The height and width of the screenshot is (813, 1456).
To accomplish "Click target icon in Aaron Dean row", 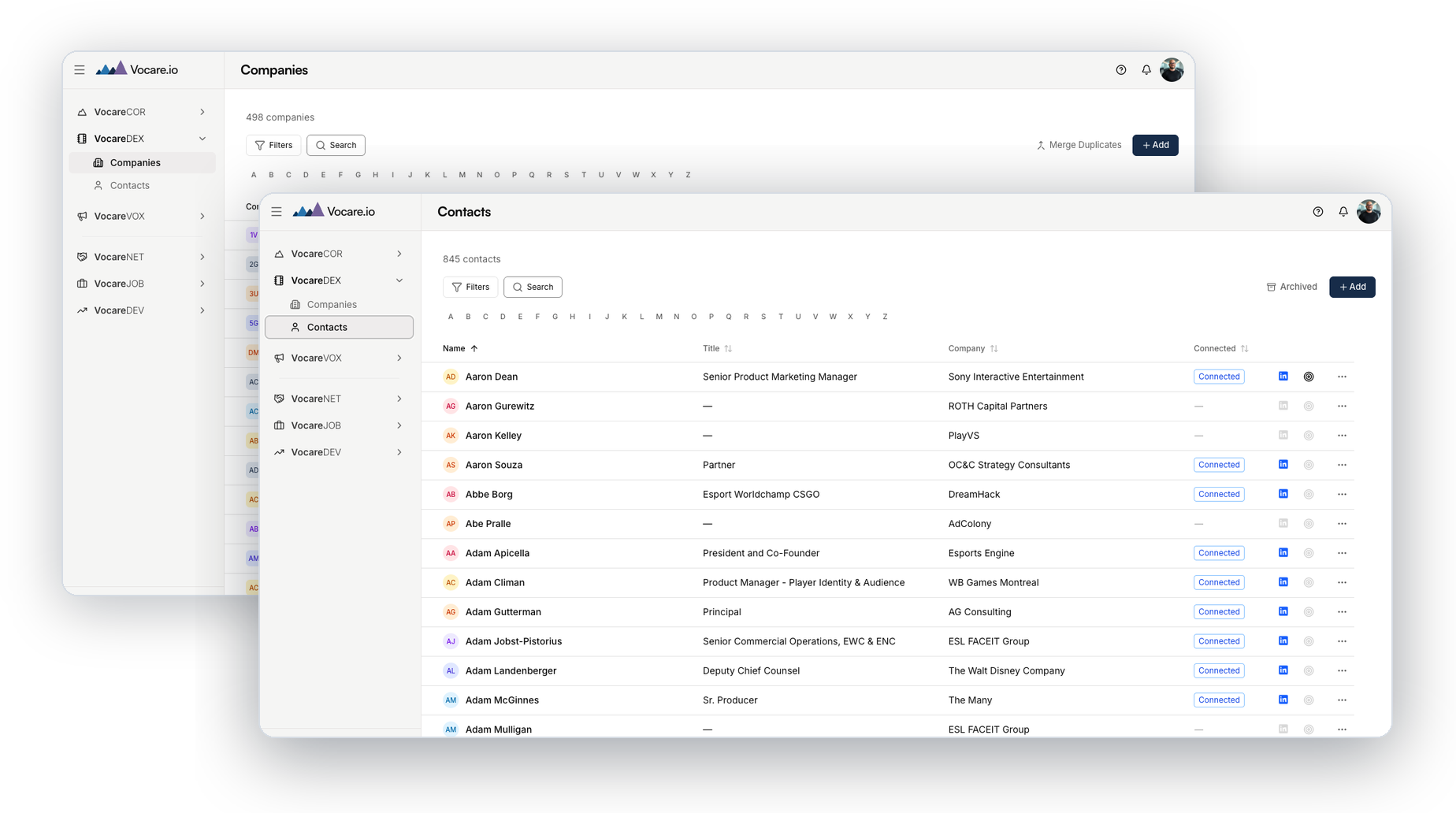I will (x=1309, y=377).
